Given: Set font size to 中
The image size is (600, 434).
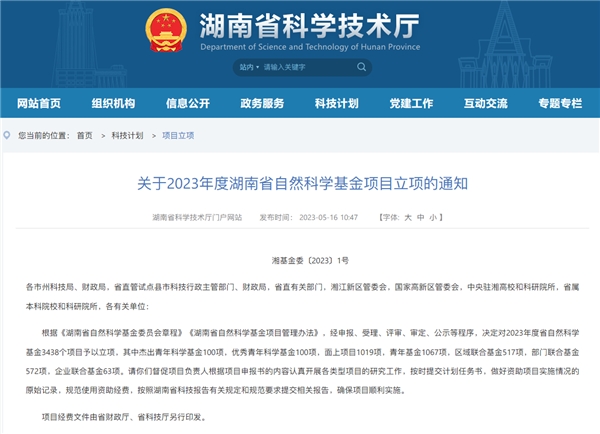Looking at the screenshot, I should tap(421, 217).
